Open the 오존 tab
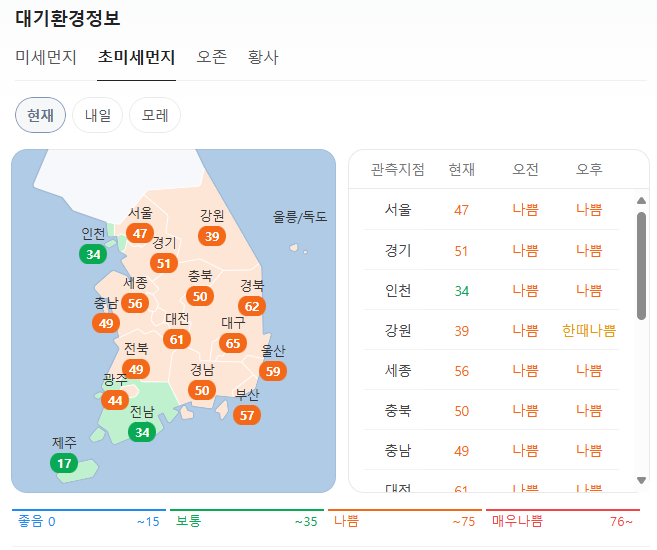Image resolution: width=657 pixels, height=550 pixels. (212, 57)
